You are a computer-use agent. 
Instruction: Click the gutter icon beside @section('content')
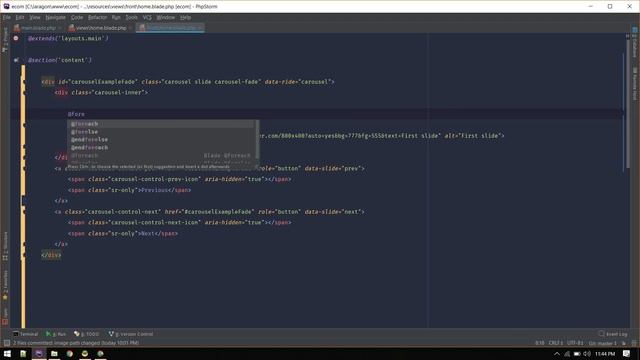pos(16,60)
